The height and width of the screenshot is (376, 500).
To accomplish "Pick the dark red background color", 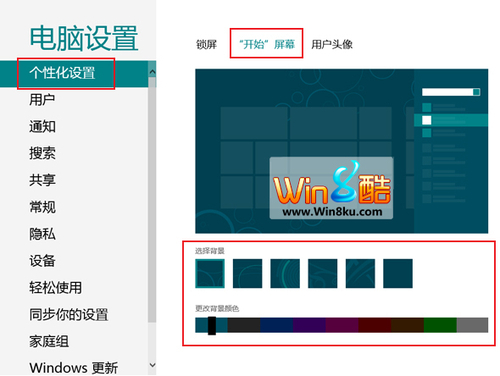I will [x=375, y=325].
